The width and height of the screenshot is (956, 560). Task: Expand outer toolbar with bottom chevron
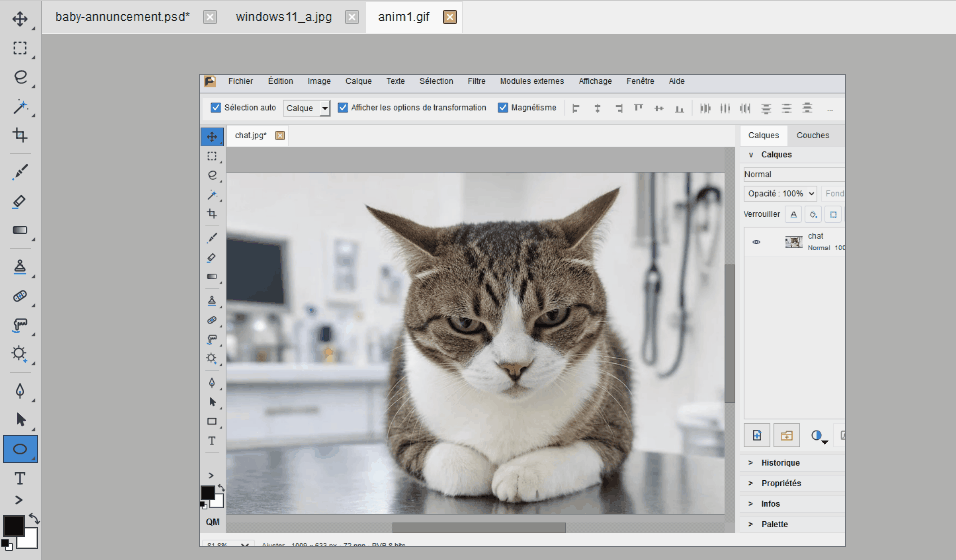[x=18, y=500]
